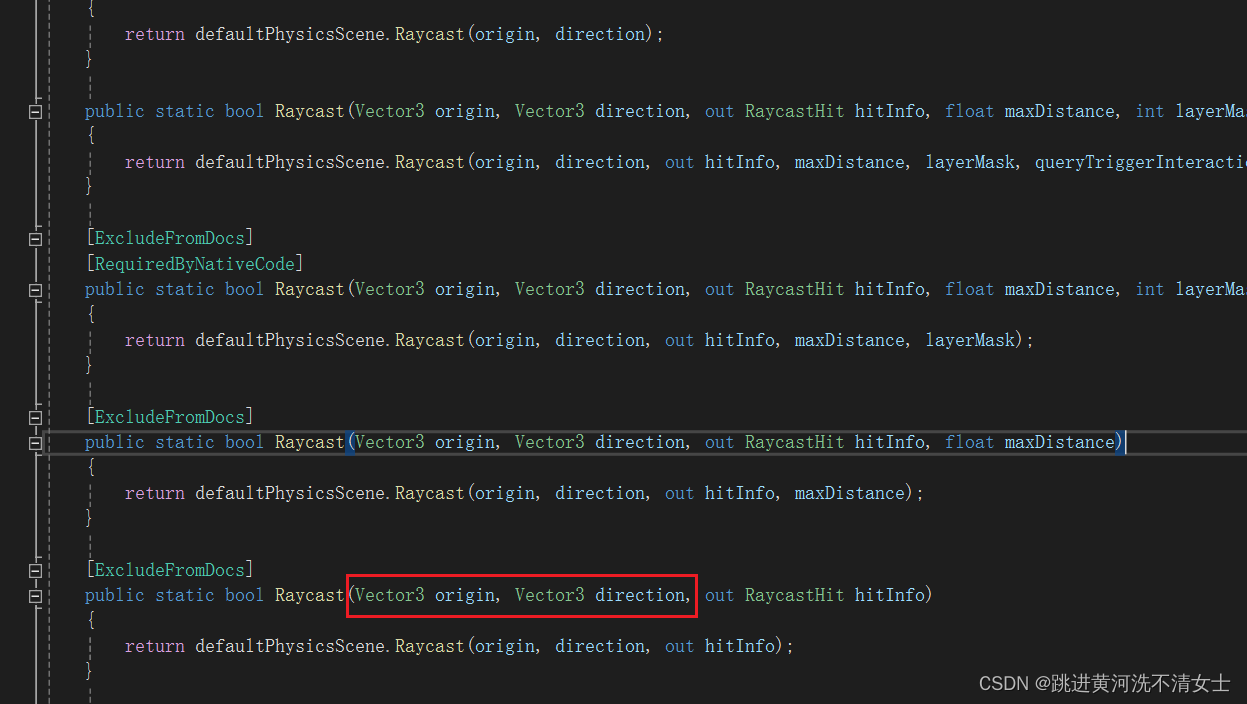Click layerMask argument in third return statement
The width and height of the screenshot is (1247, 704).
(x=968, y=339)
